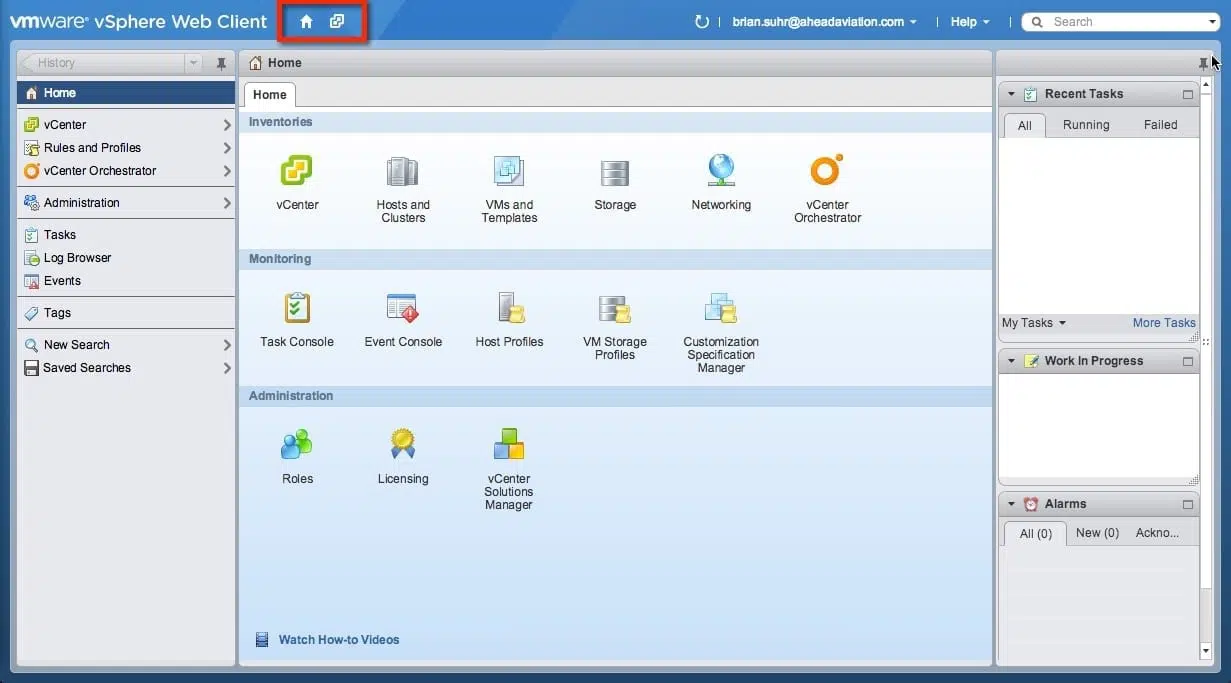Collapse the Recent Tasks panel

coord(1011,94)
